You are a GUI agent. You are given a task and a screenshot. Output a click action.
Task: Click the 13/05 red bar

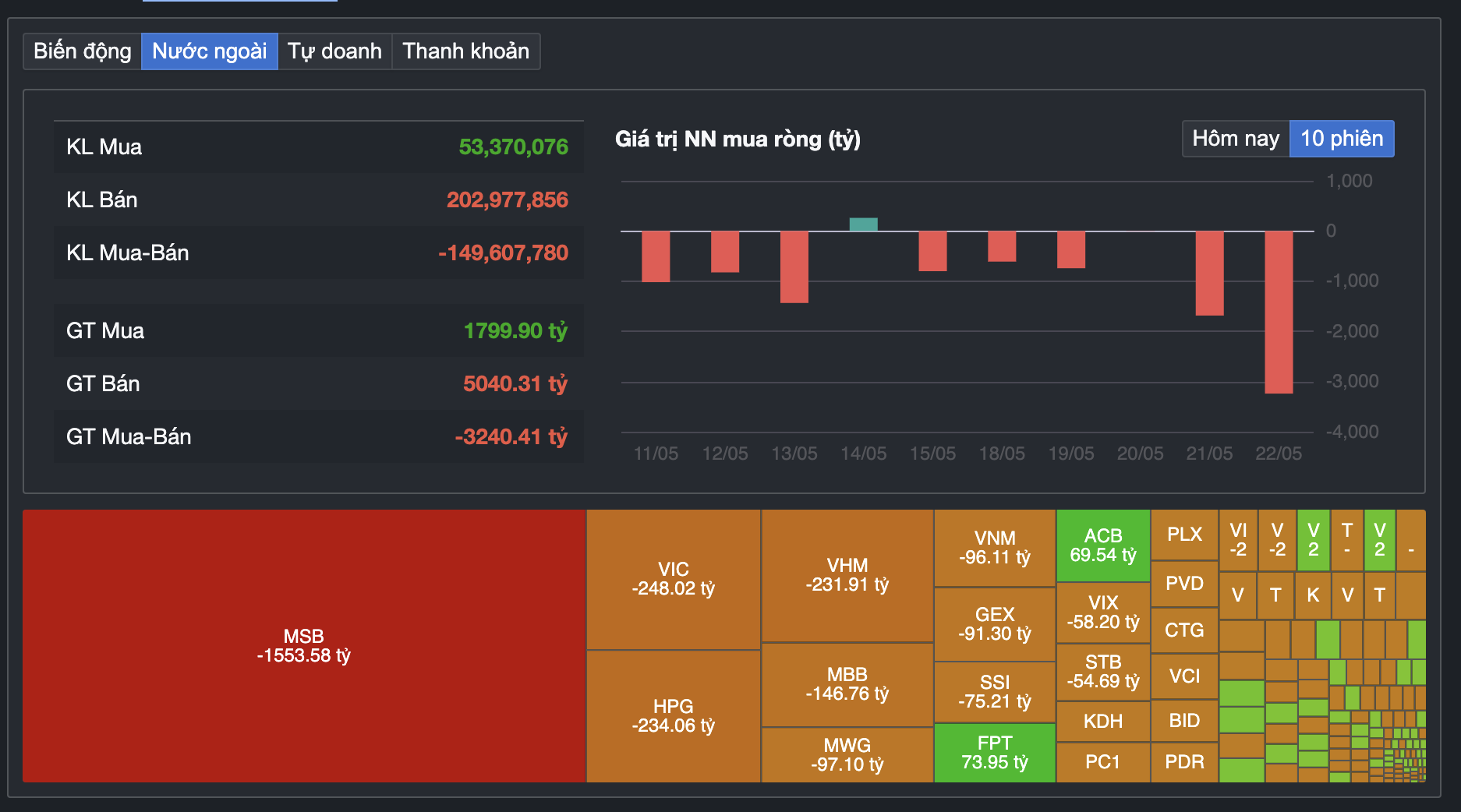(794, 267)
